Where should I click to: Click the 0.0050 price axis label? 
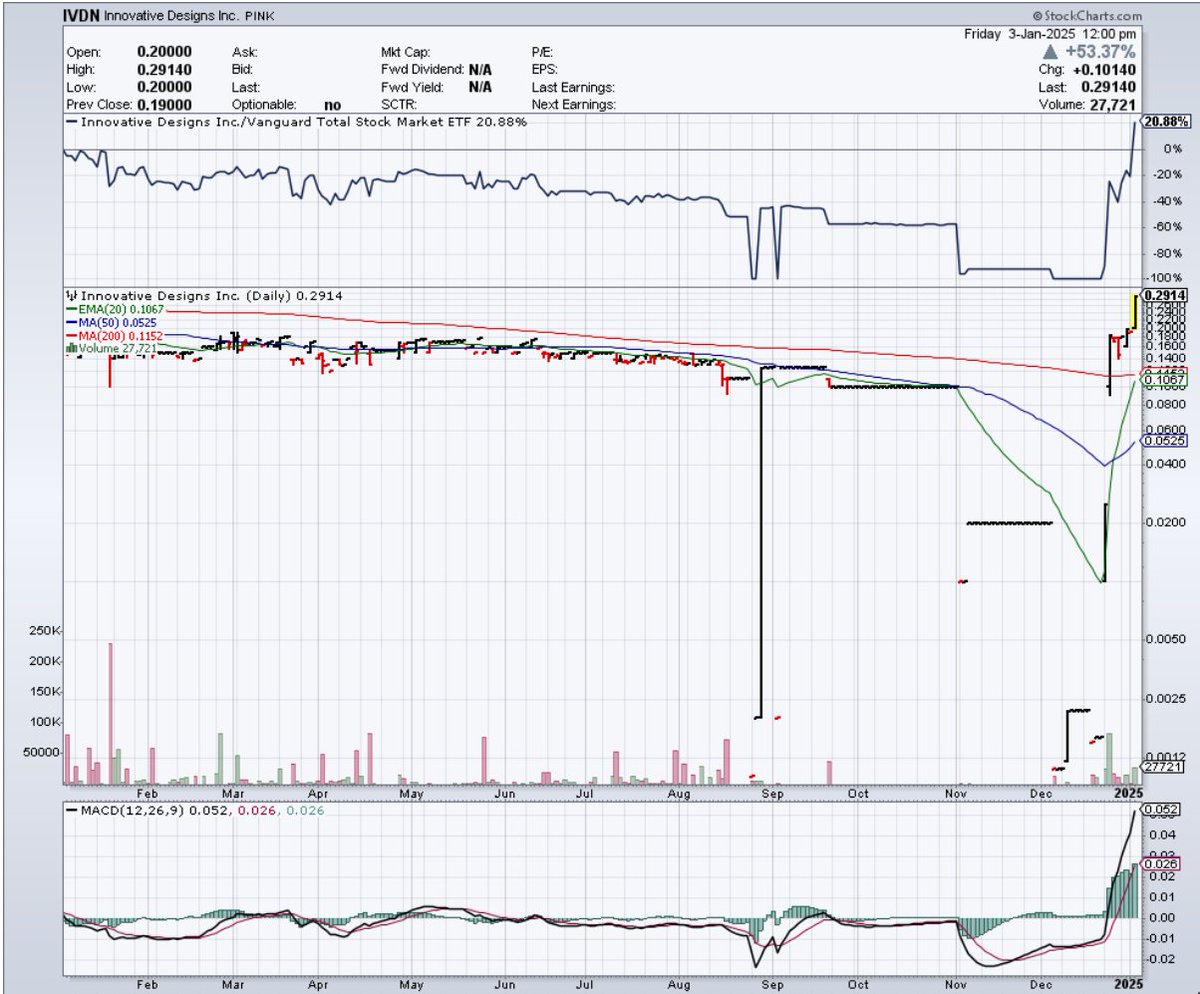[x=1167, y=639]
